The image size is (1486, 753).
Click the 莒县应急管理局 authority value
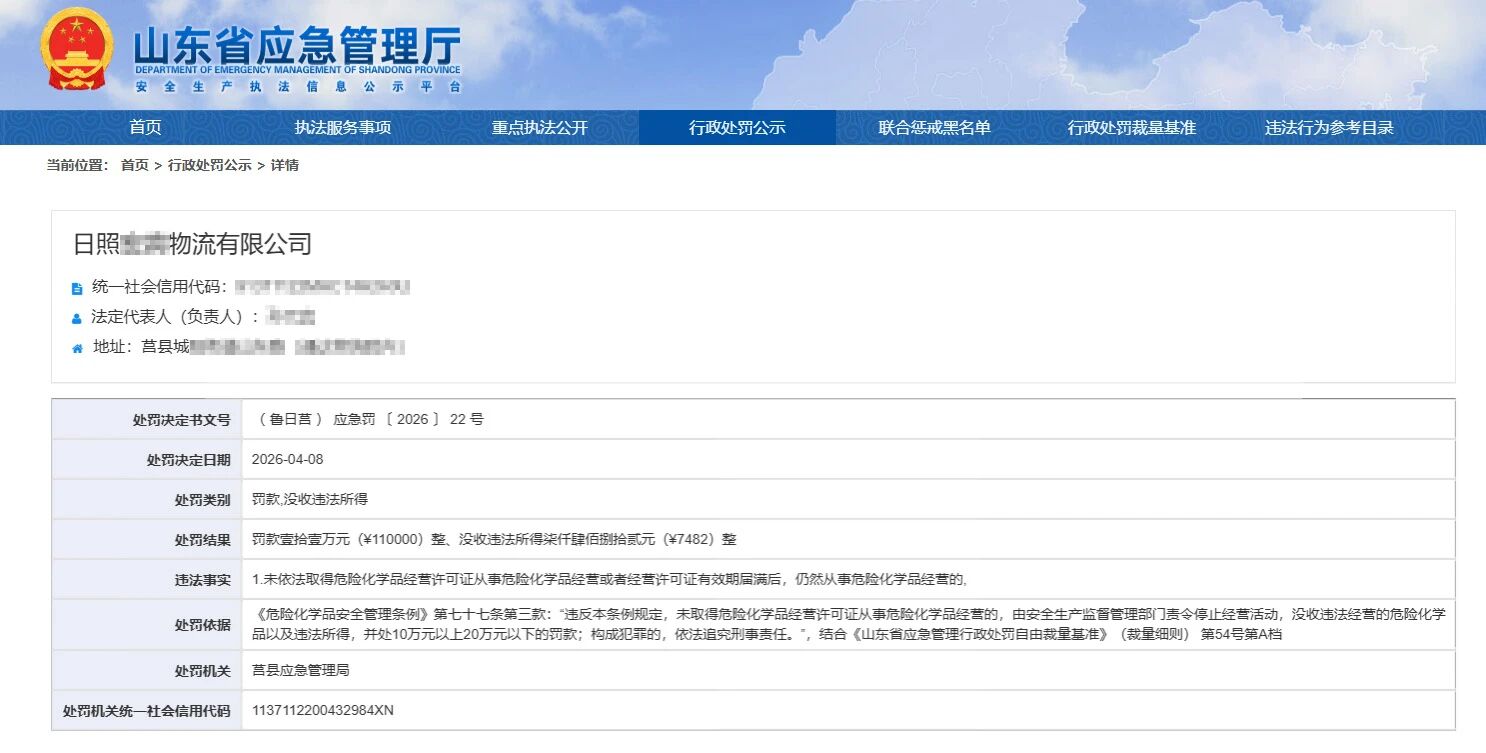click(x=301, y=670)
